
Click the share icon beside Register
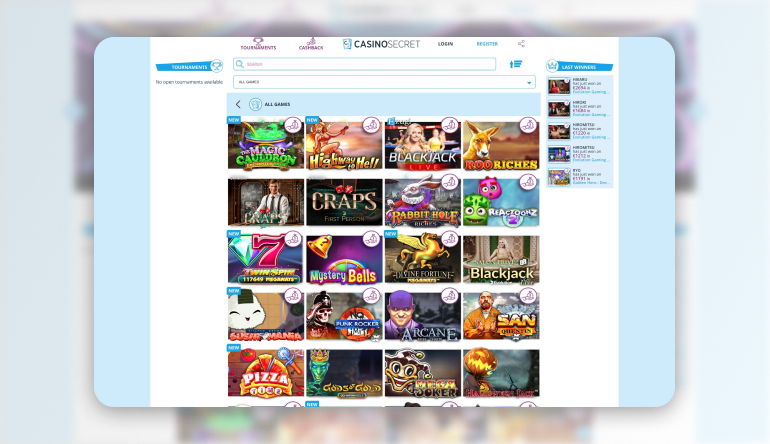(x=521, y=44)
